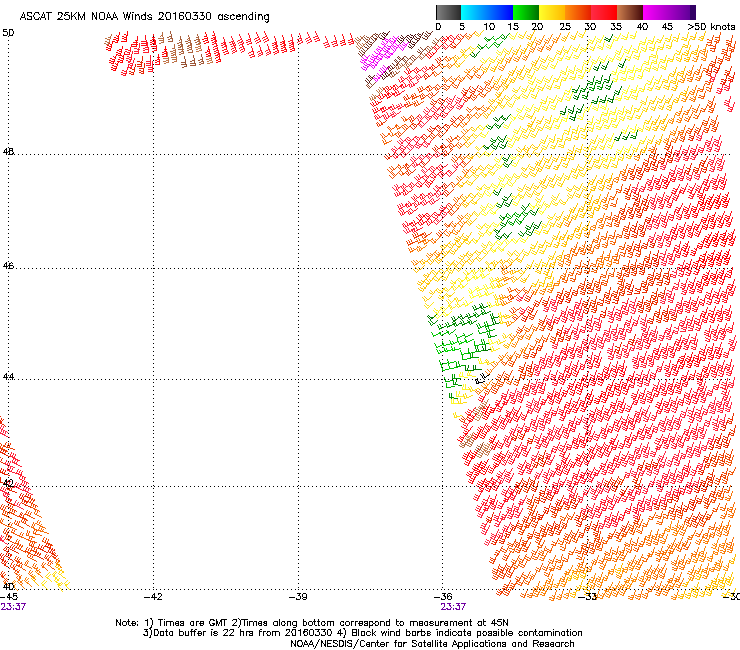Click the gray 0–5 knots legend segment
Image resolution: width=740 pixels, height=650 pixels.
click(x=448, y=12)
